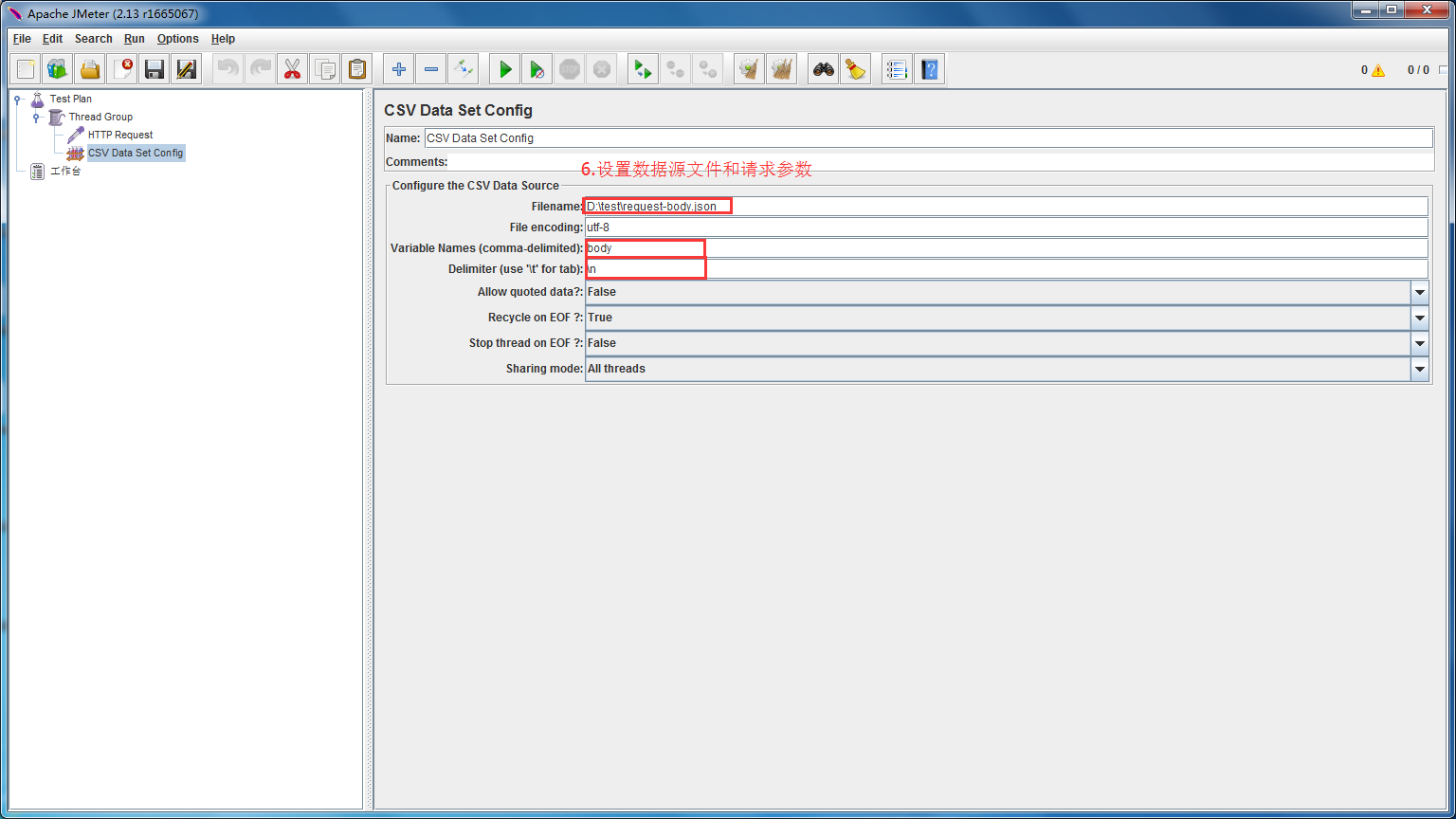Viewport: 1456px width, 819px height.
Task: Collapse the Test Plan tree node
Action: [x=17, y=99]
